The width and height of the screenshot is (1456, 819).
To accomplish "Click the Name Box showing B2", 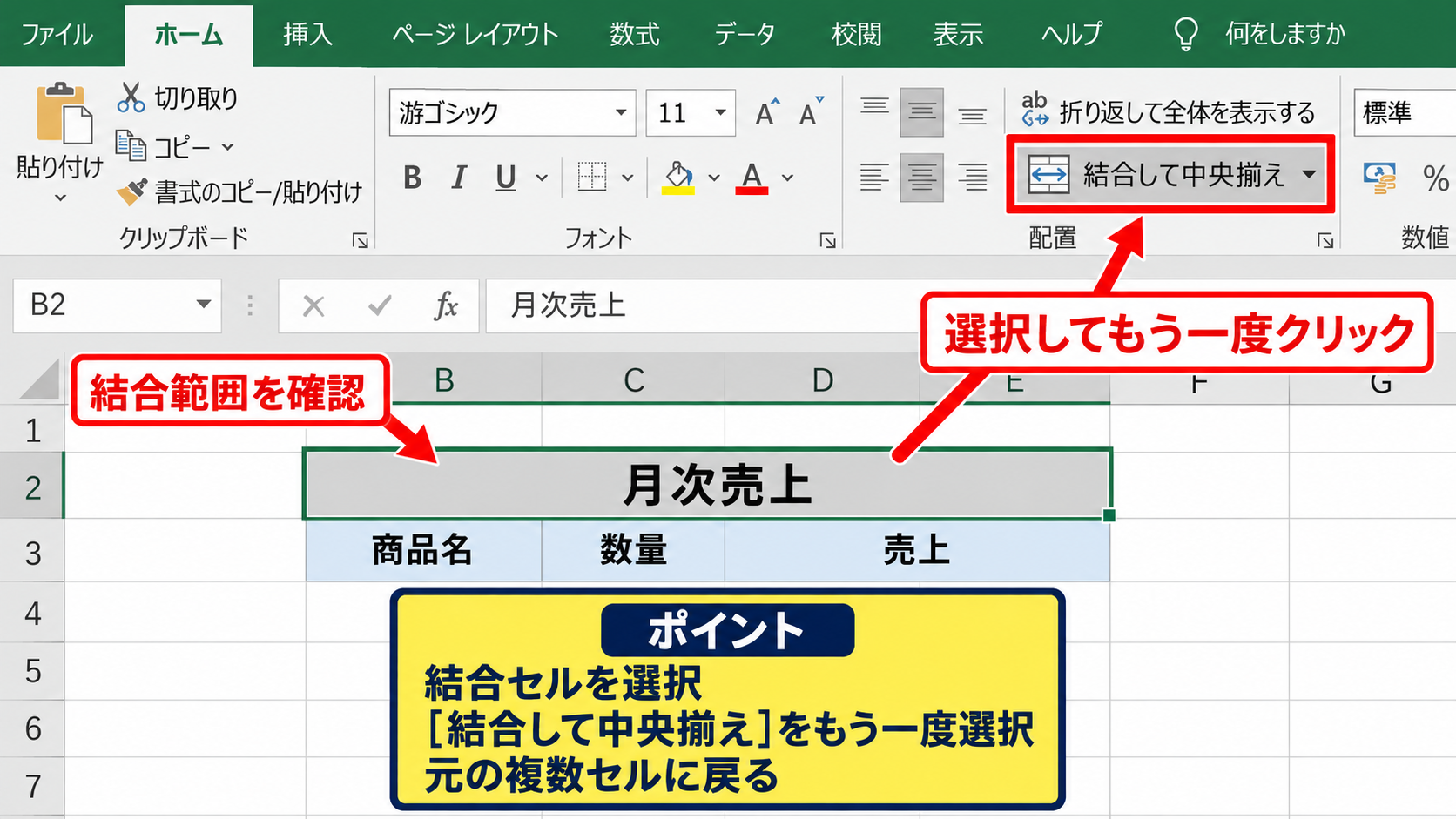I will [x=118, y=305].
